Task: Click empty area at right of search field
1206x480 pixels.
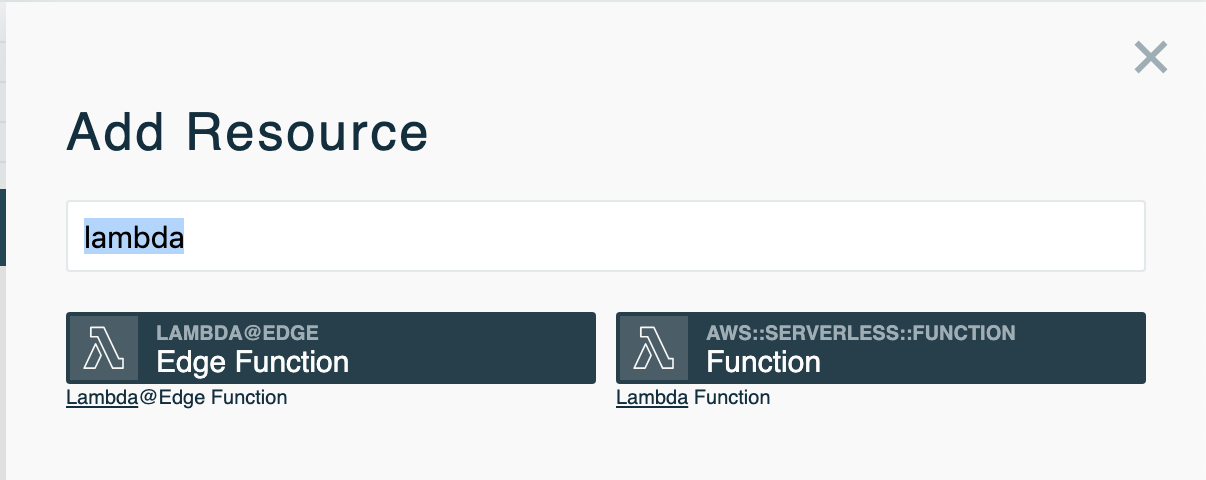Action: point(900,236)
